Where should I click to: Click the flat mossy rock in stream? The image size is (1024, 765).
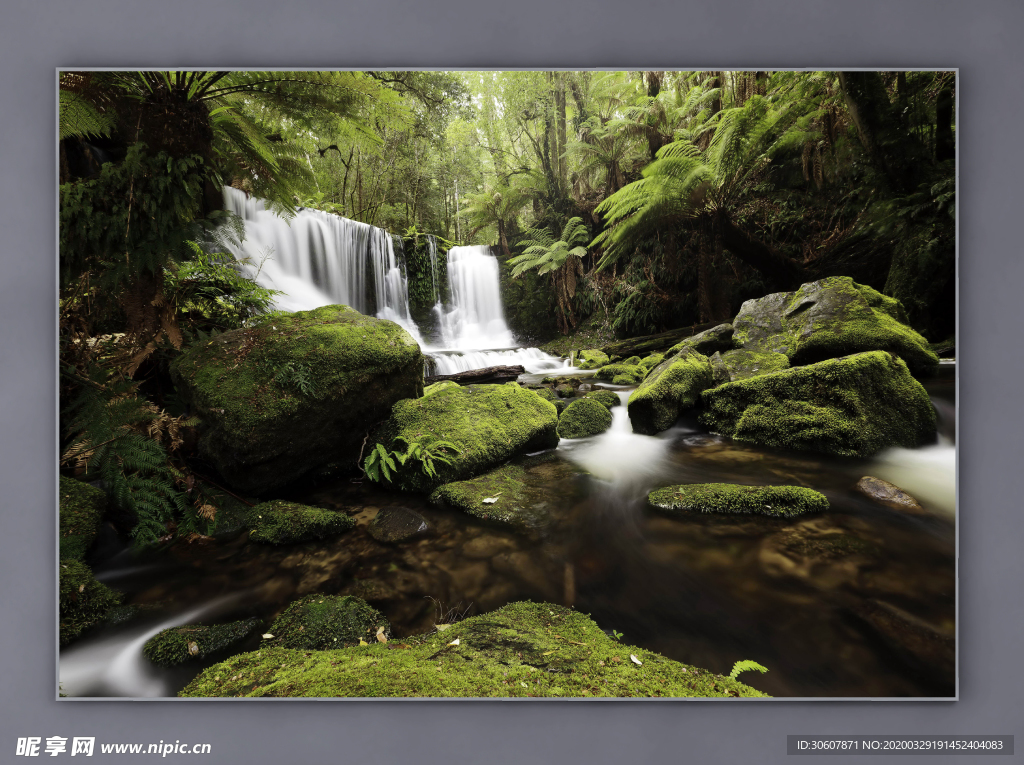738,499
